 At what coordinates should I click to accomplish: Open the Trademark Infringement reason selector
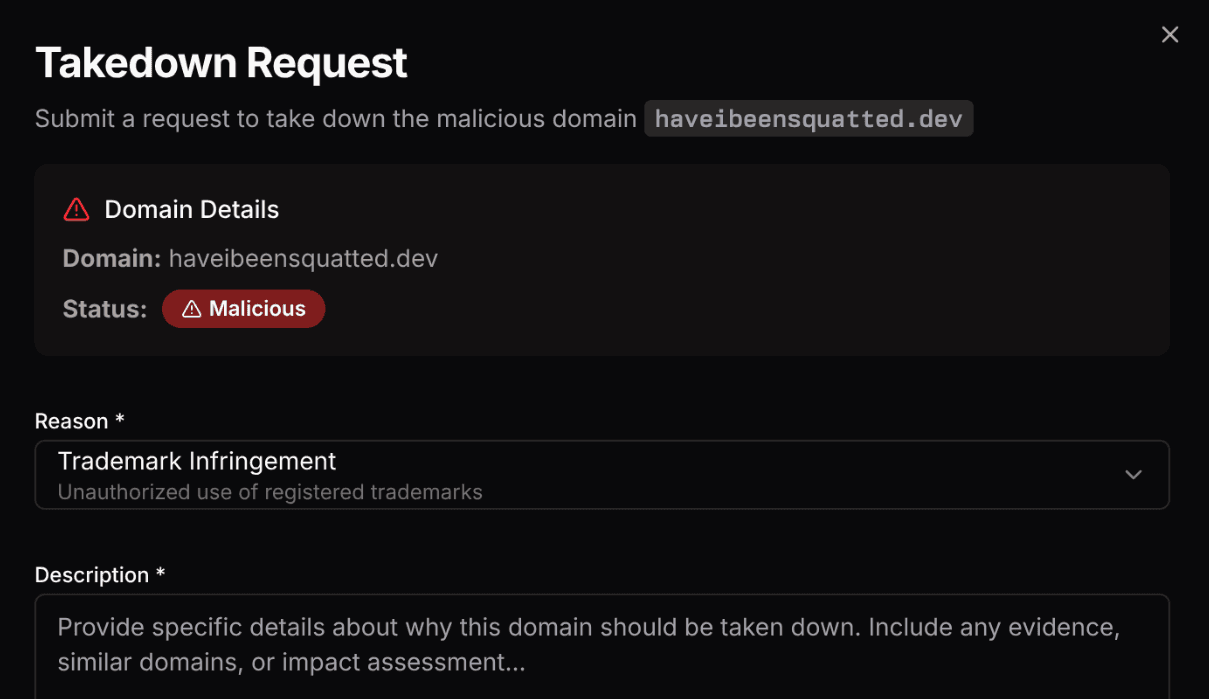(197, 461)
